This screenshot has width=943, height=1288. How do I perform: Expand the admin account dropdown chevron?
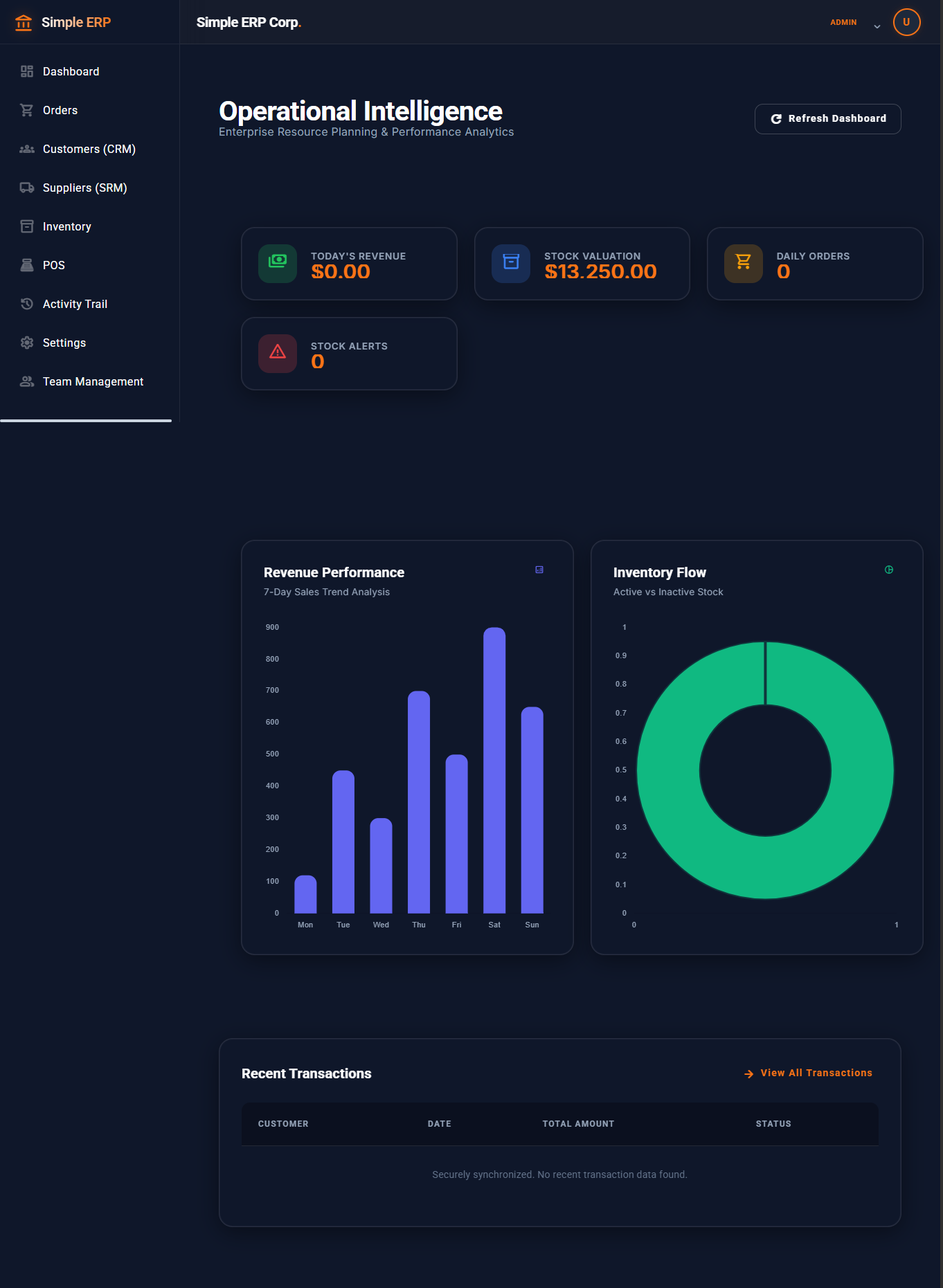click(x=877, y=26)
